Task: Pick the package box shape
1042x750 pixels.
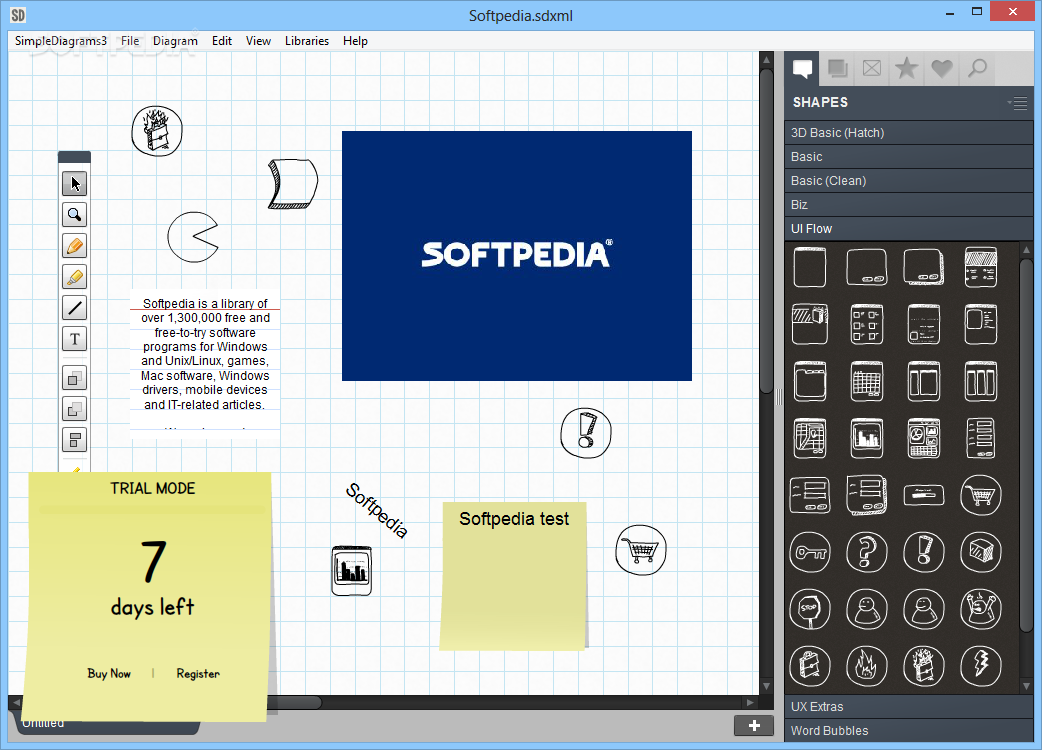Action: point(981,552)
